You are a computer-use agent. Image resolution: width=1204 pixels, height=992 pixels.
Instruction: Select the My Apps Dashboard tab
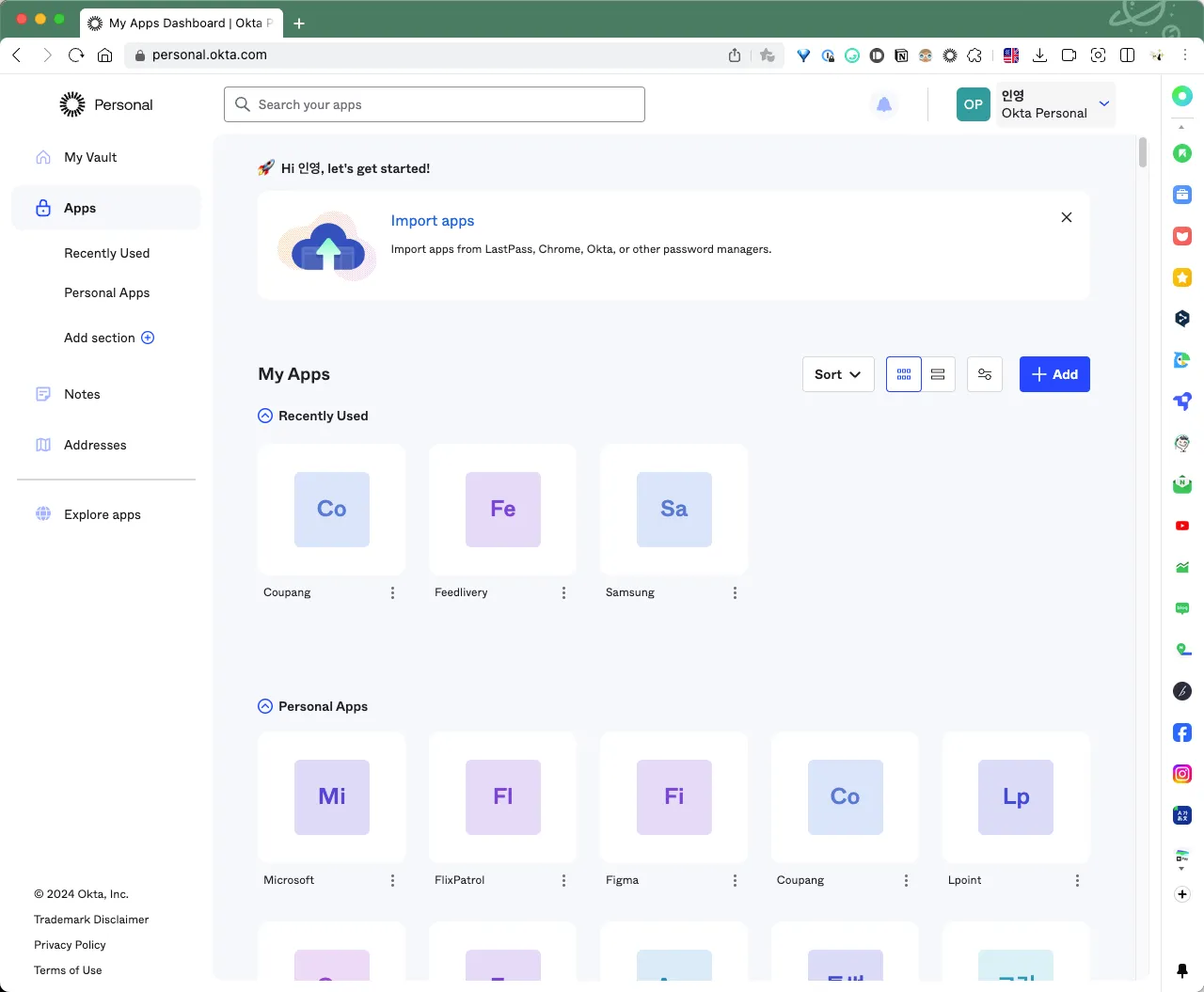tap(181, 24)
